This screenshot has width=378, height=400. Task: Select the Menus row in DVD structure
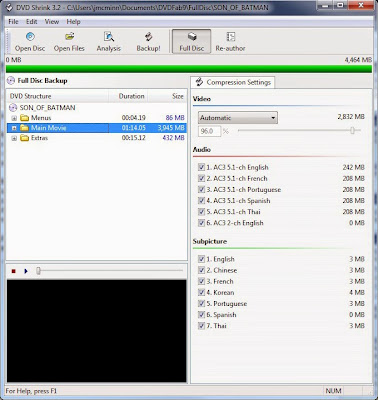pyautogui.click(x=97, y=118)
